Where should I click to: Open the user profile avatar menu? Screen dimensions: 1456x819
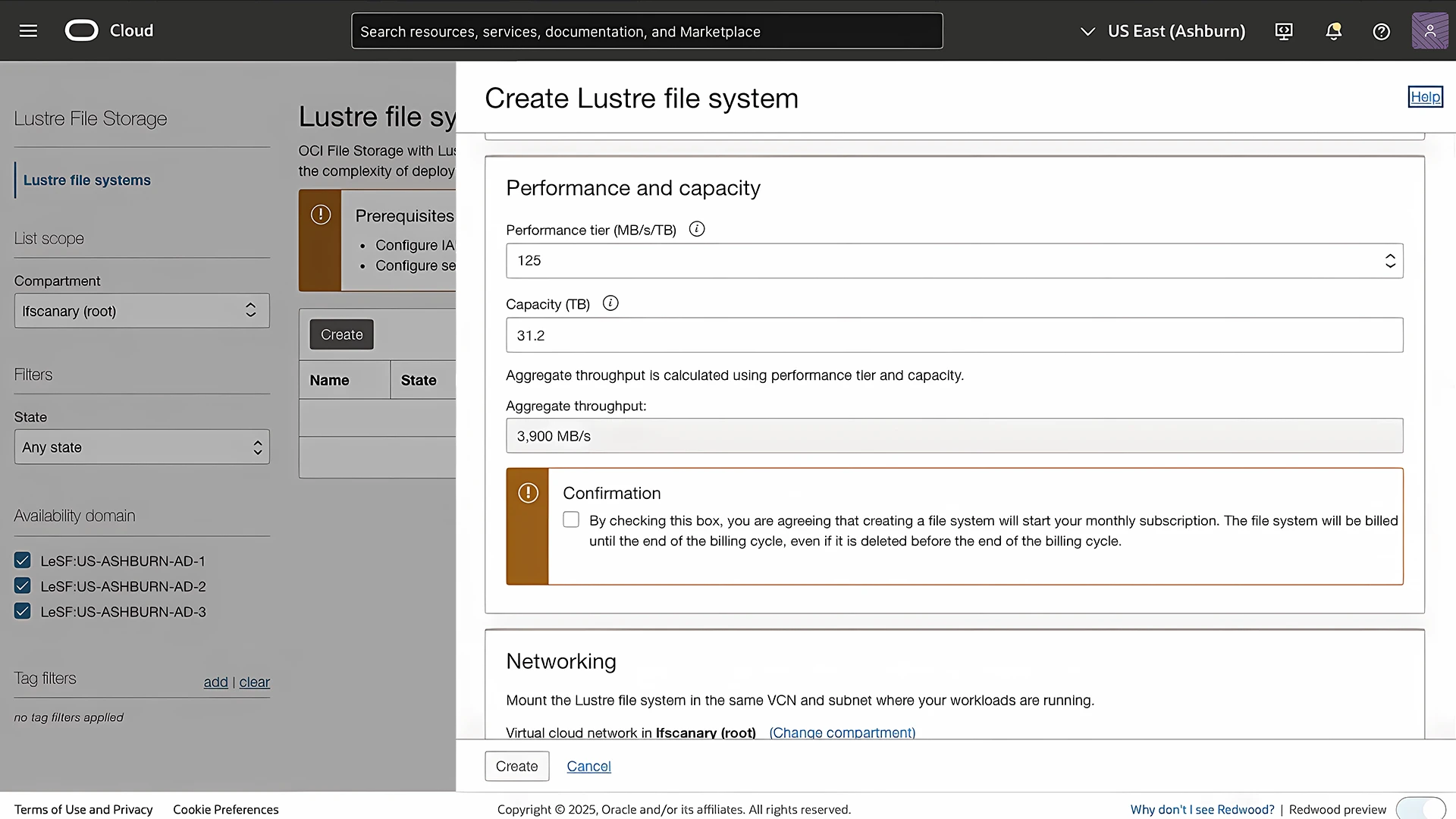tap(1430, 31)
